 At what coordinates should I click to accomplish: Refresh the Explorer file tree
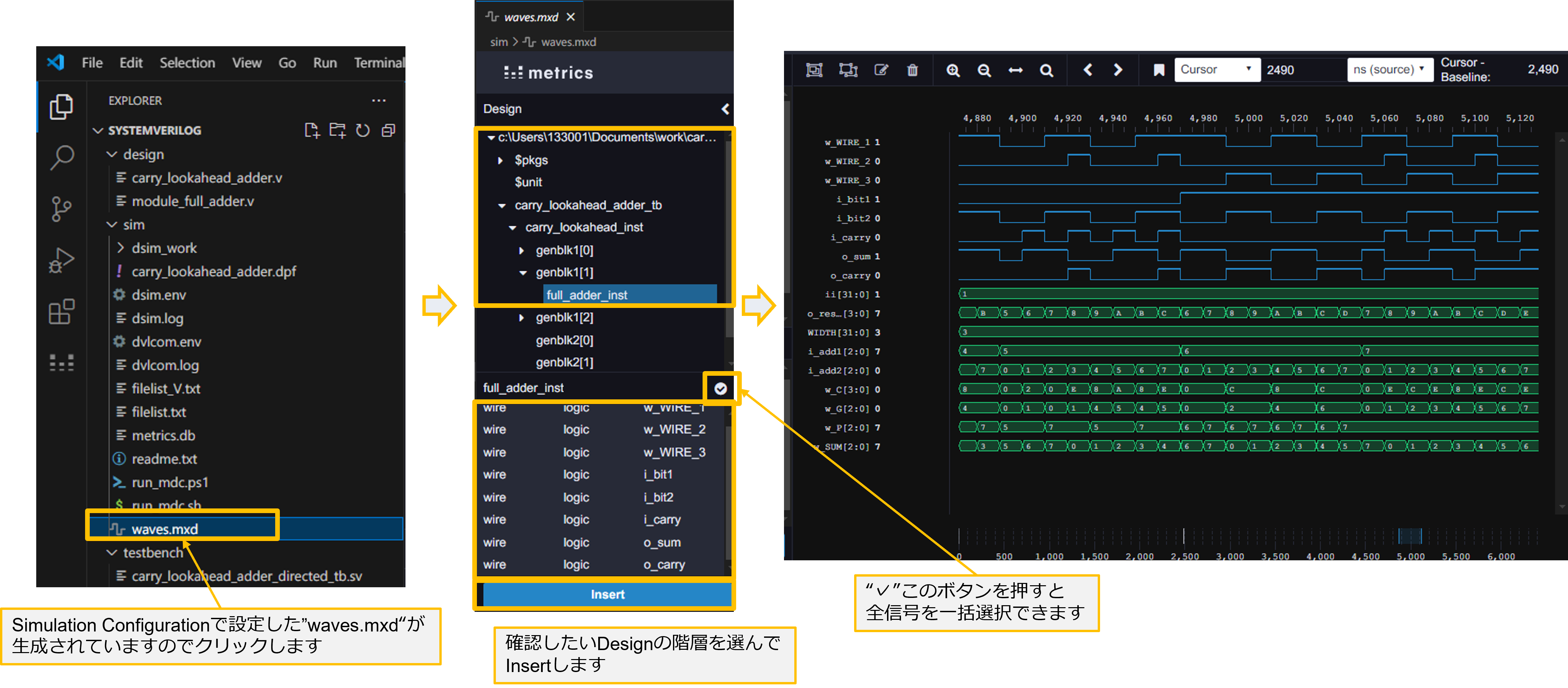point(363,130)
